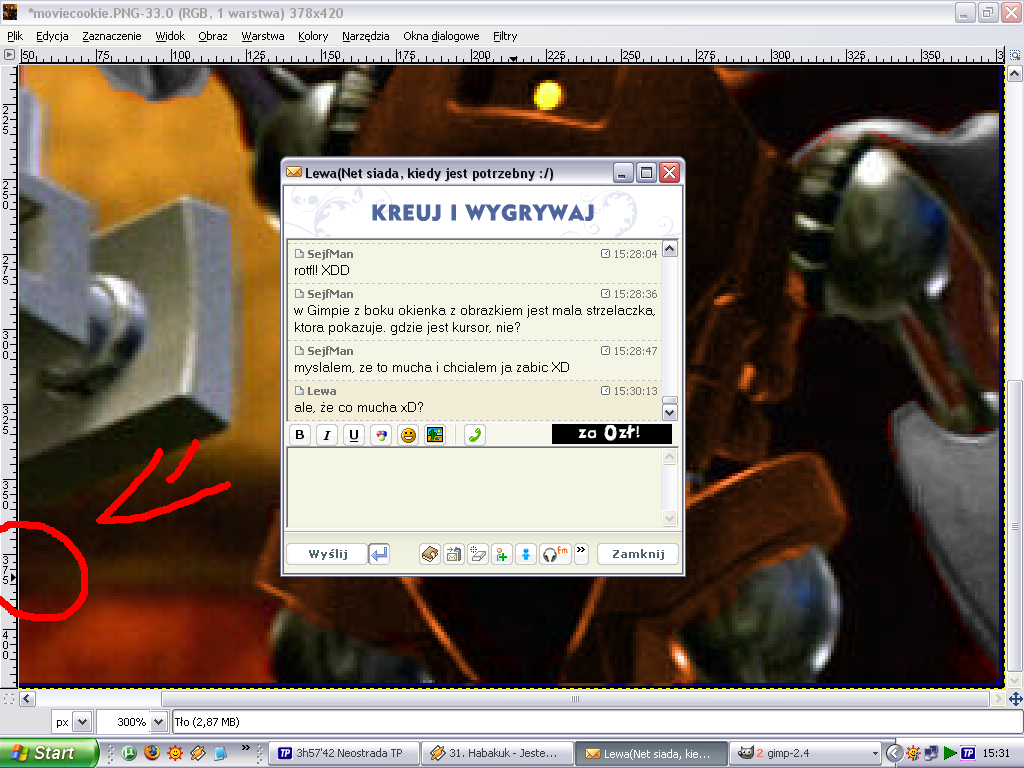Open chat history book icon
Screen dimensions: 1024x768
(x=430, y=554)
